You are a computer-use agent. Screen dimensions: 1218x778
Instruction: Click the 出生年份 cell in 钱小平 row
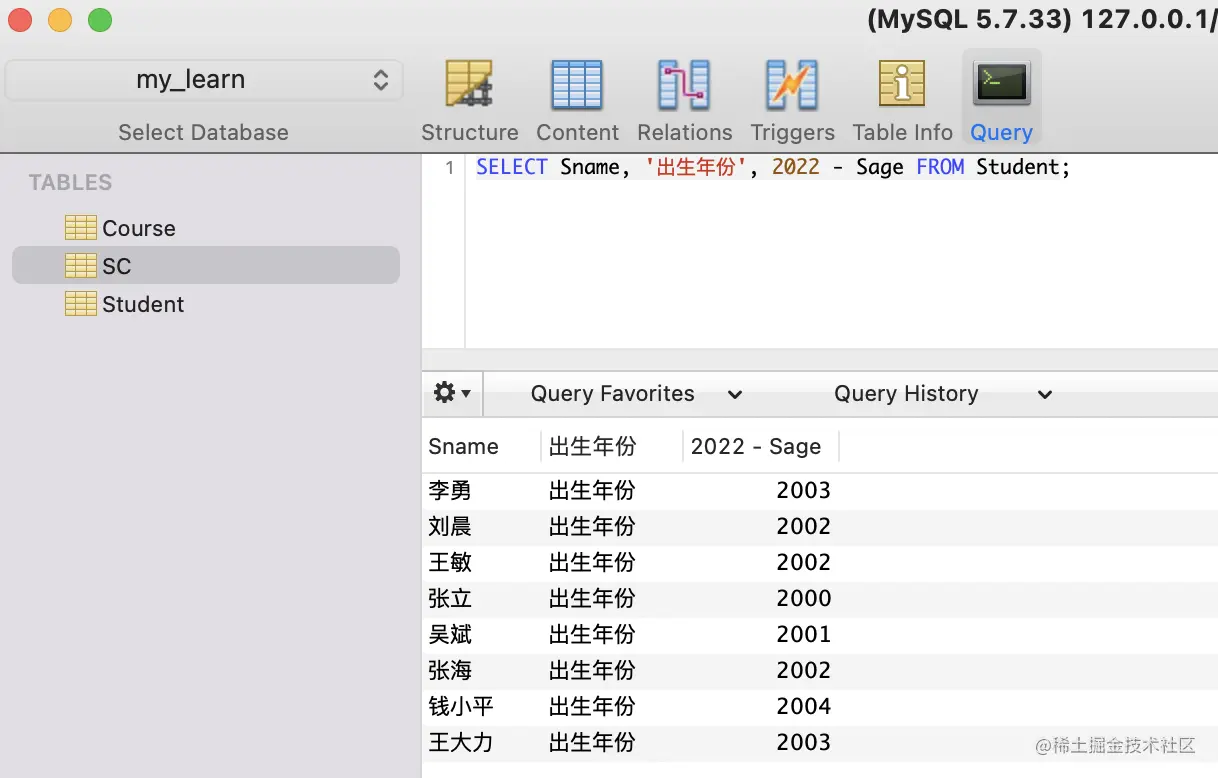592,706
